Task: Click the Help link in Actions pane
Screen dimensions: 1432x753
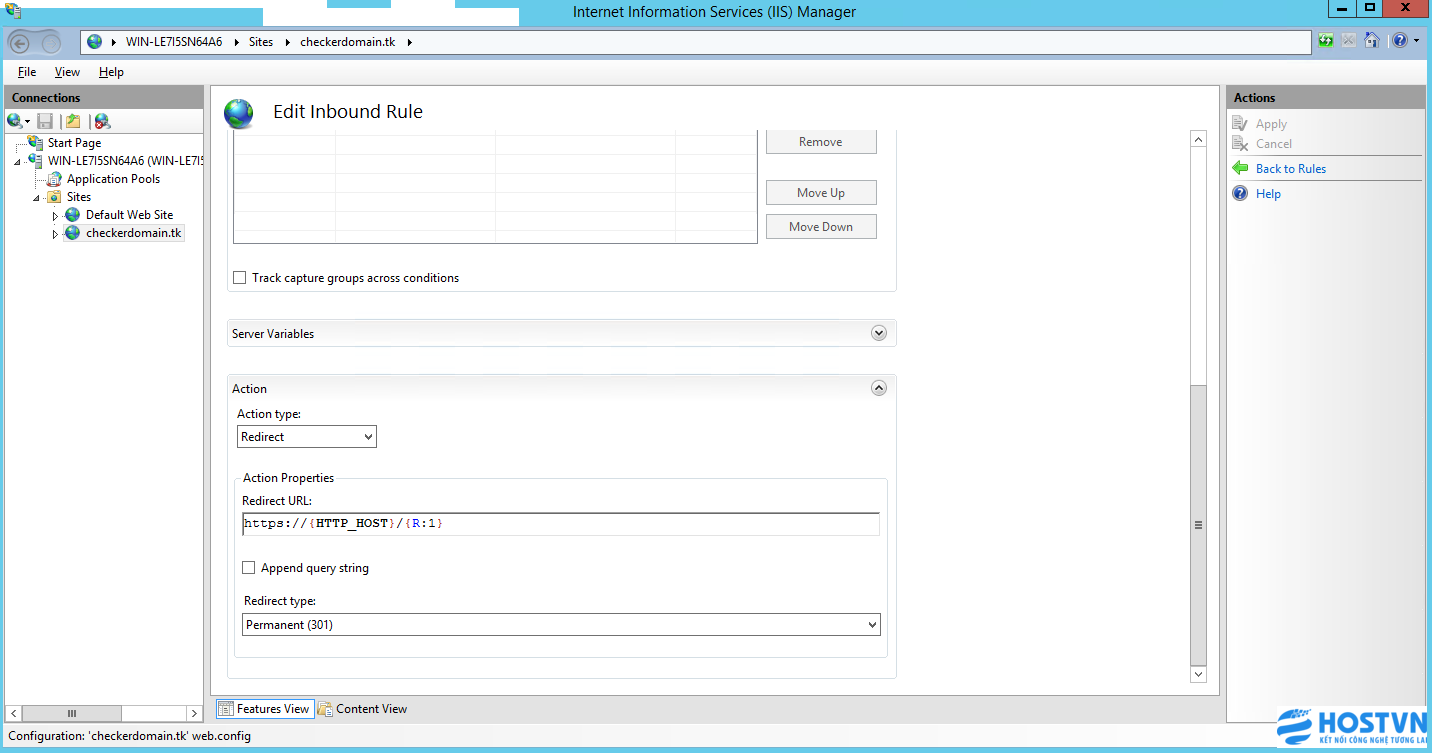Action: (x=1268, y=194)
